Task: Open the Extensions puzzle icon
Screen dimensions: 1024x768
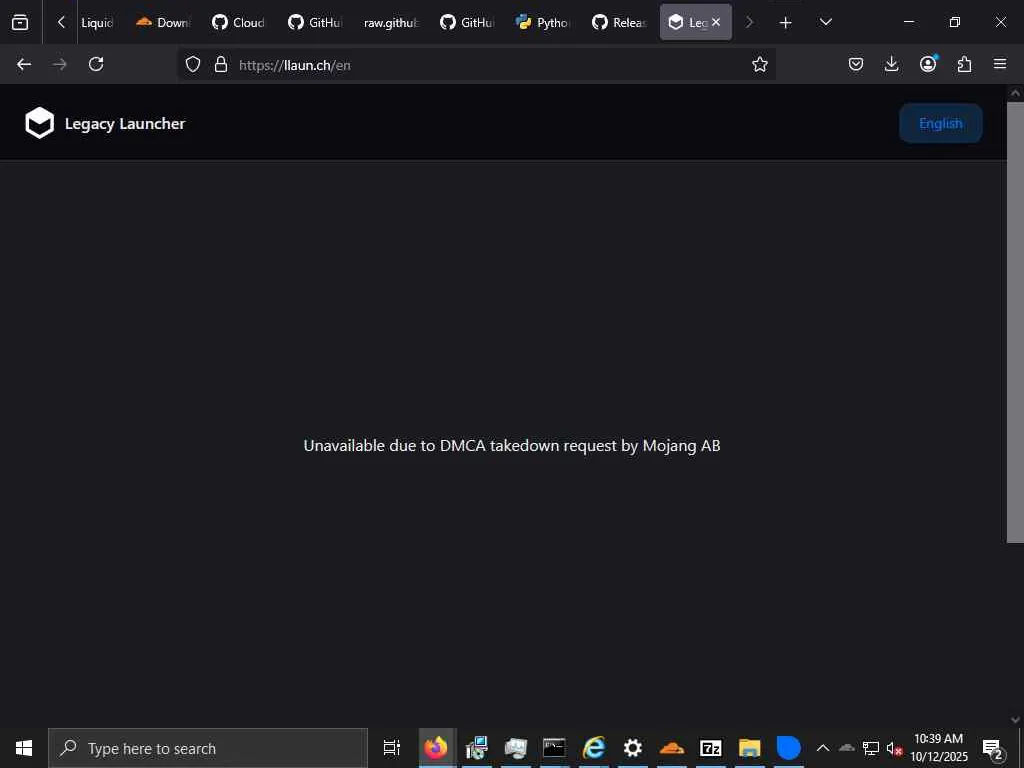Action: point(964,64)
